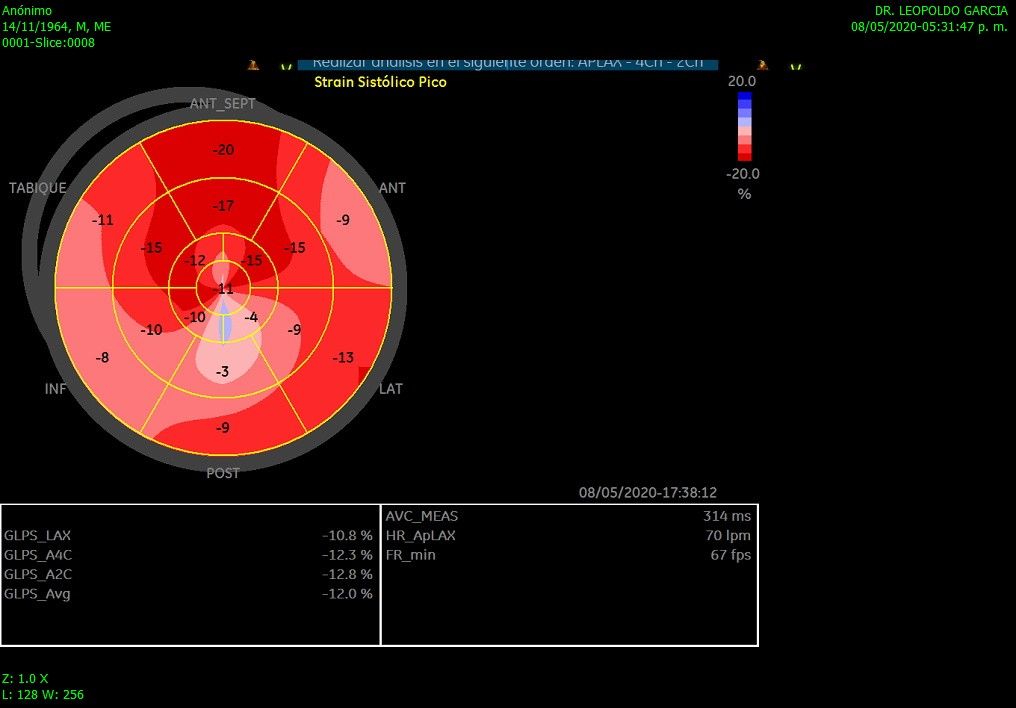Select the AVC_MEAS 314 ms entry

pyautogui.click(x=568, y=516)
